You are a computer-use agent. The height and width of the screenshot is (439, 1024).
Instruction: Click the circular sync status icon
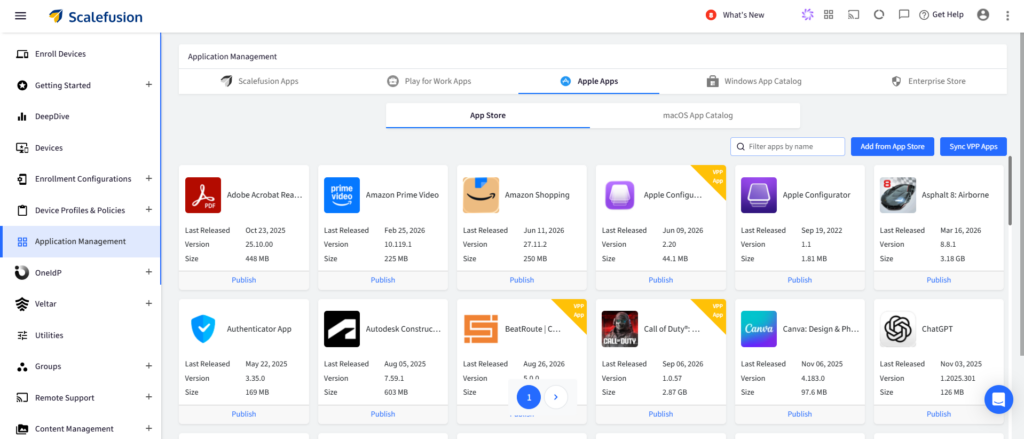click(878, 15)
